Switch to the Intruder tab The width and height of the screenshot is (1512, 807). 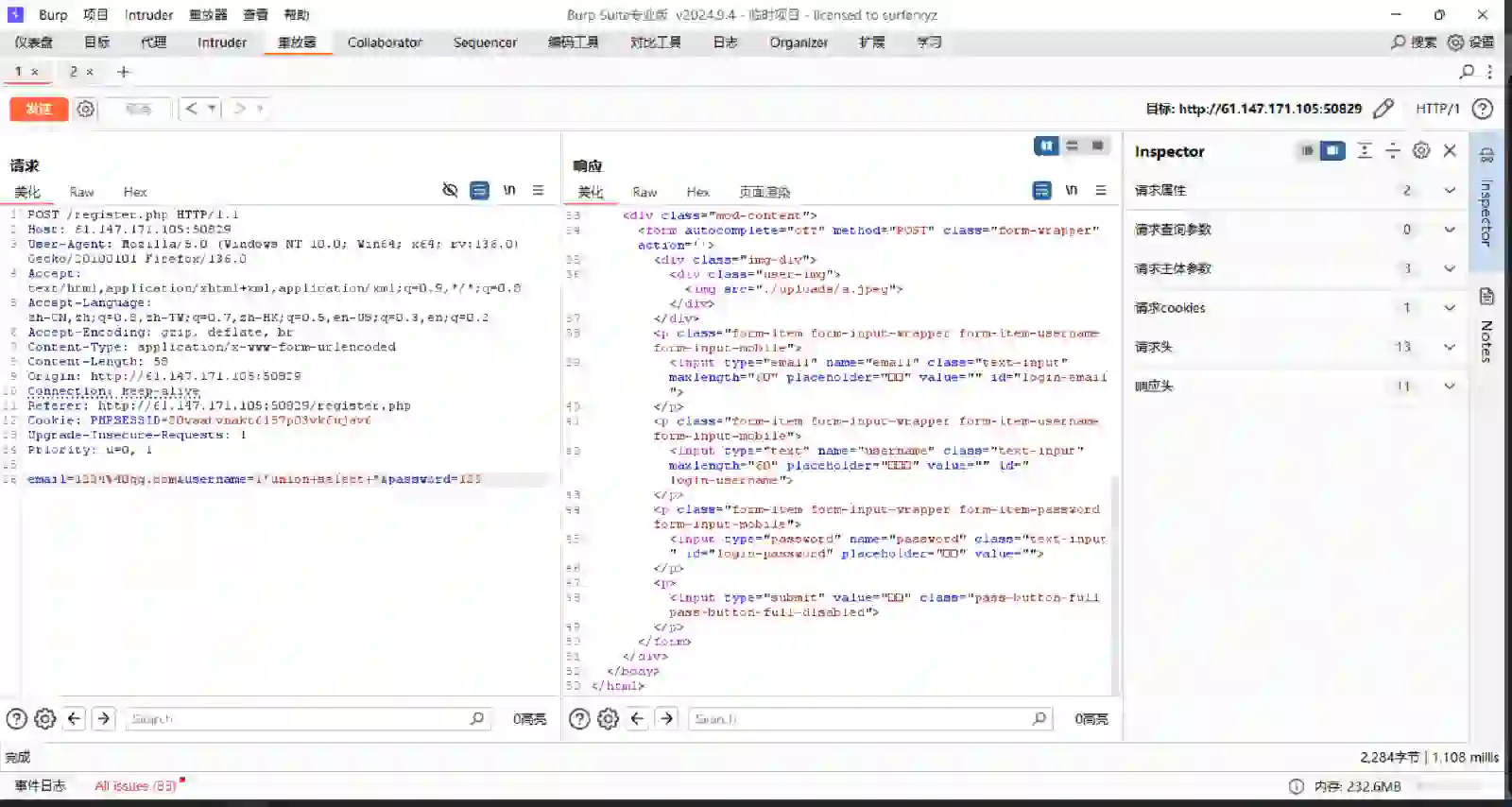(x=221, y=43)
